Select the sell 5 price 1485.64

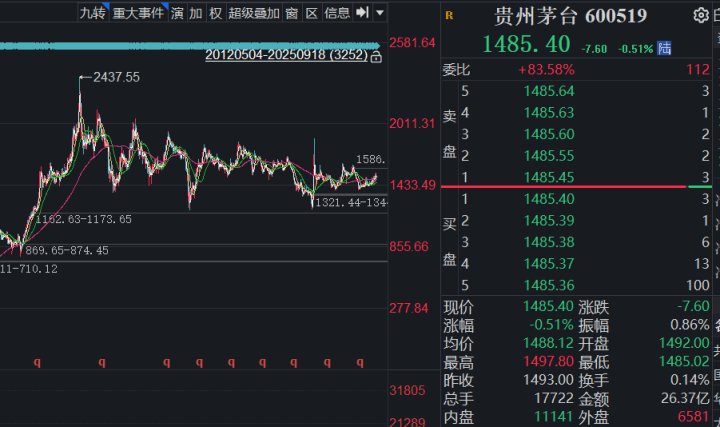549,91
